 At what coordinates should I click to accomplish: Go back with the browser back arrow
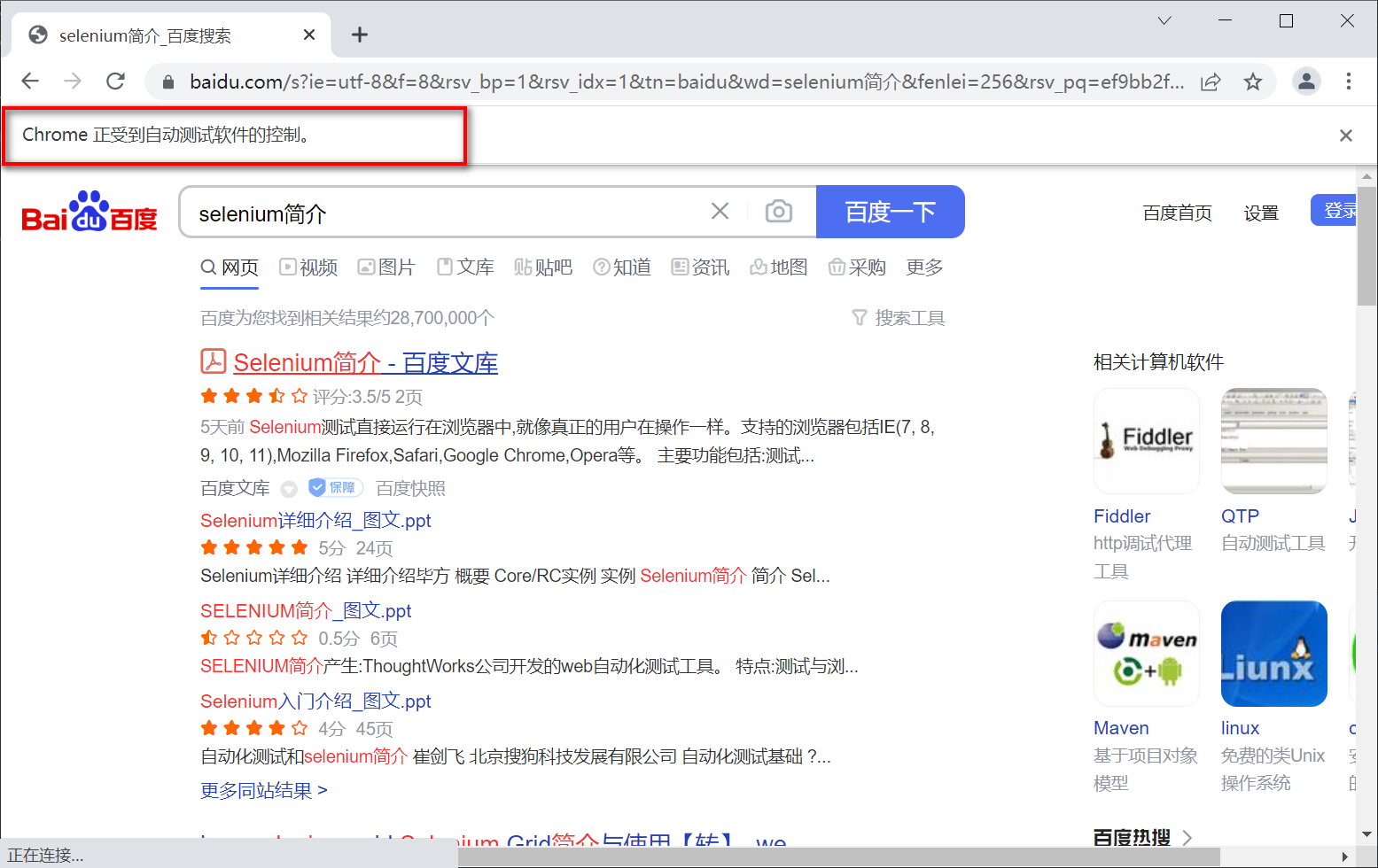pos(30,81)
